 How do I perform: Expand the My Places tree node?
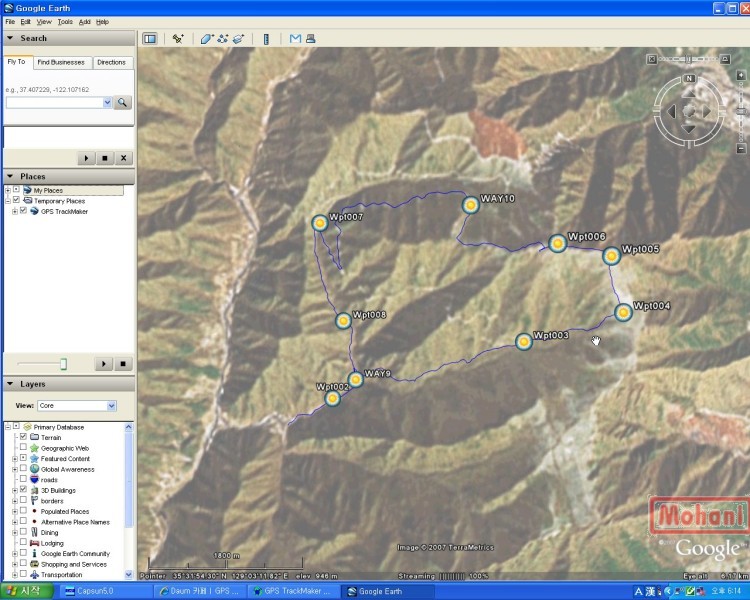click(8, 190)
